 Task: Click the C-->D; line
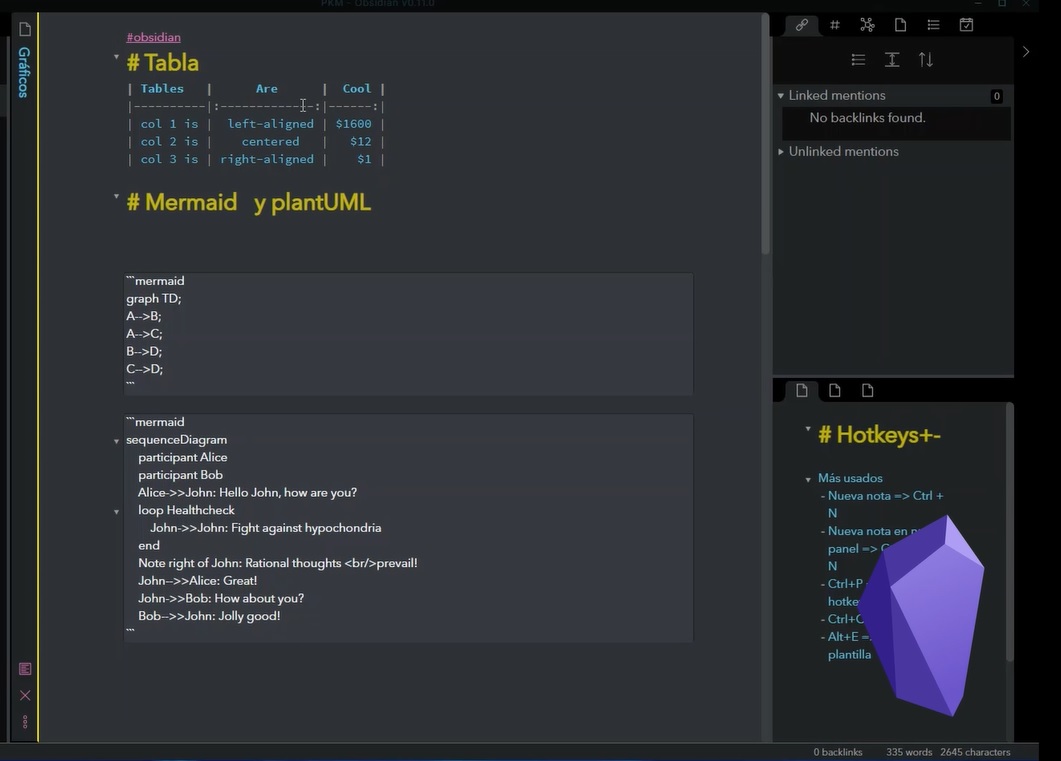pos(144,369)
